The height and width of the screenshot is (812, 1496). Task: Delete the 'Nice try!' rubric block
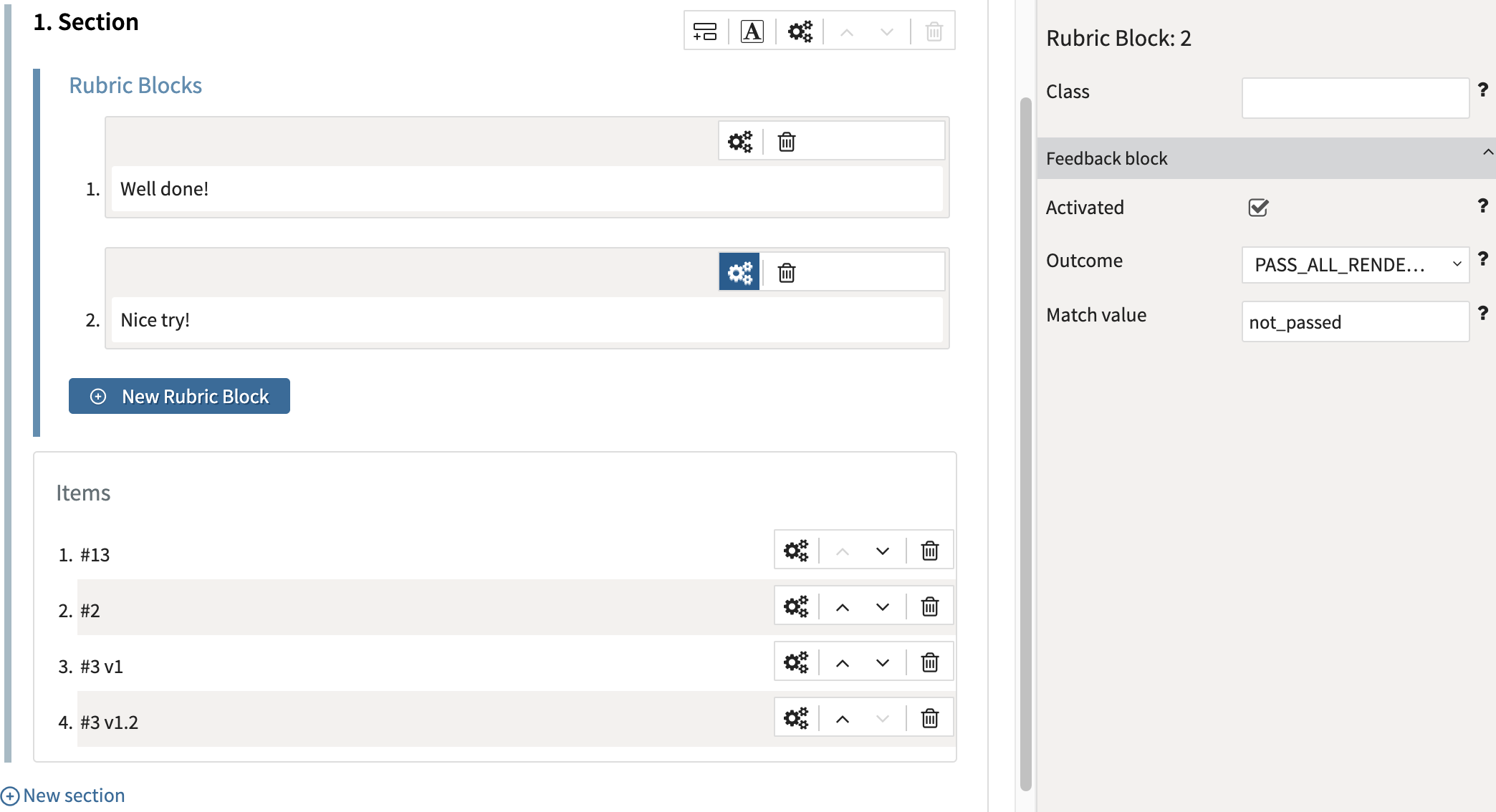(x=786, y=272)
